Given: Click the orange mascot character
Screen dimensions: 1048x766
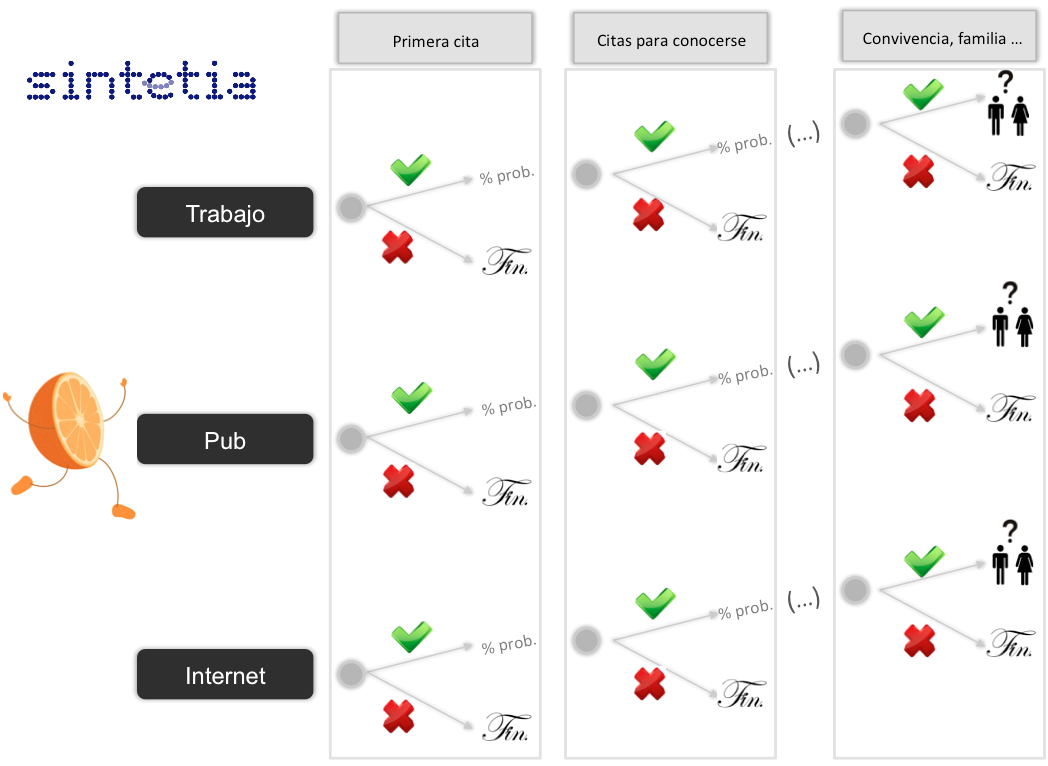Looking at the screenshot, I should pyautogui.click(x=69, y=445).
